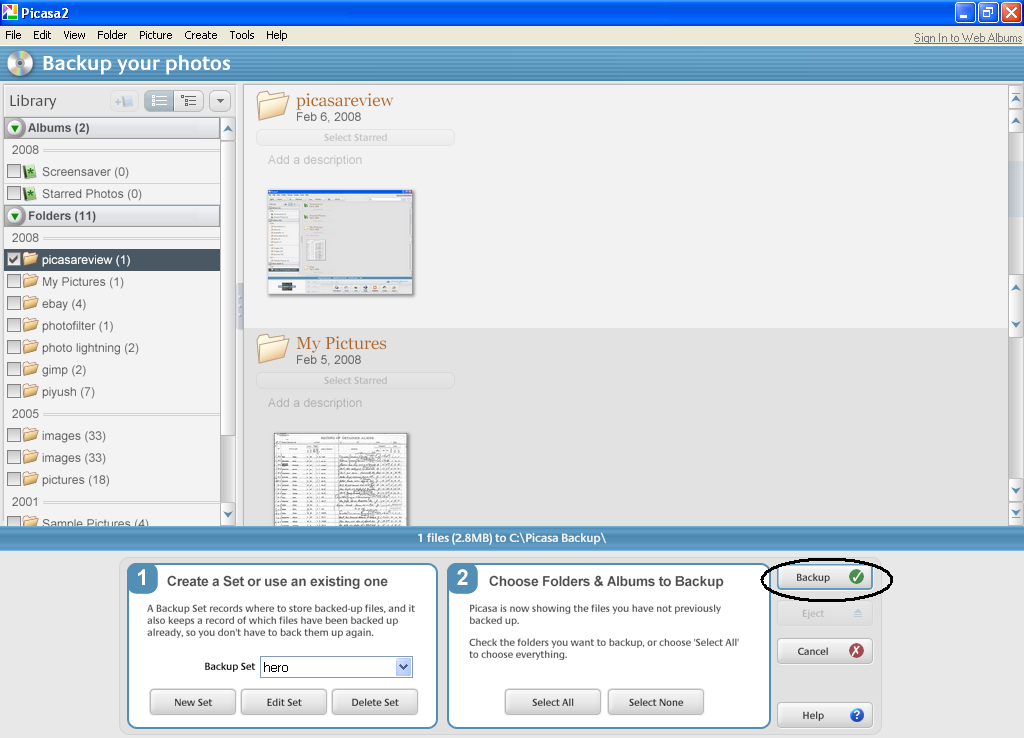This screenshot has height=738, width=1024.
Task: Click the large folder icon beside picasareview heading
Action: pos(272,105)
